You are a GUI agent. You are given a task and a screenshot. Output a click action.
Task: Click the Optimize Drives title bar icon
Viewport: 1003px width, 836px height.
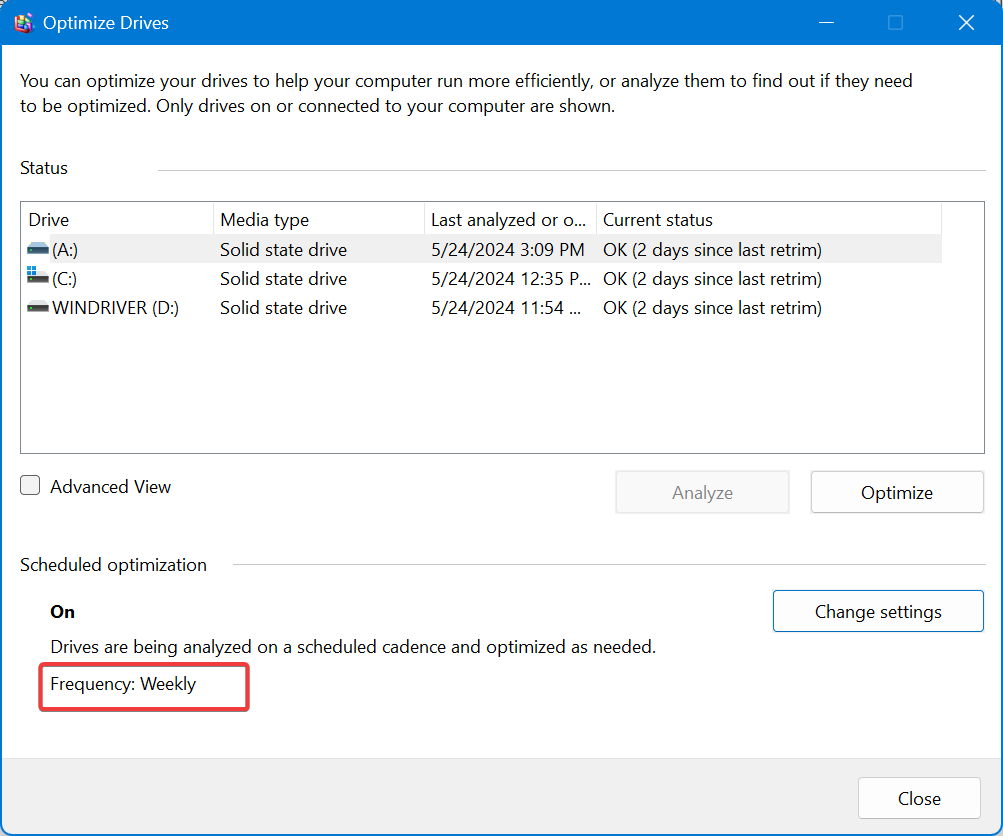pyautogui.click(x=24, y=22)
